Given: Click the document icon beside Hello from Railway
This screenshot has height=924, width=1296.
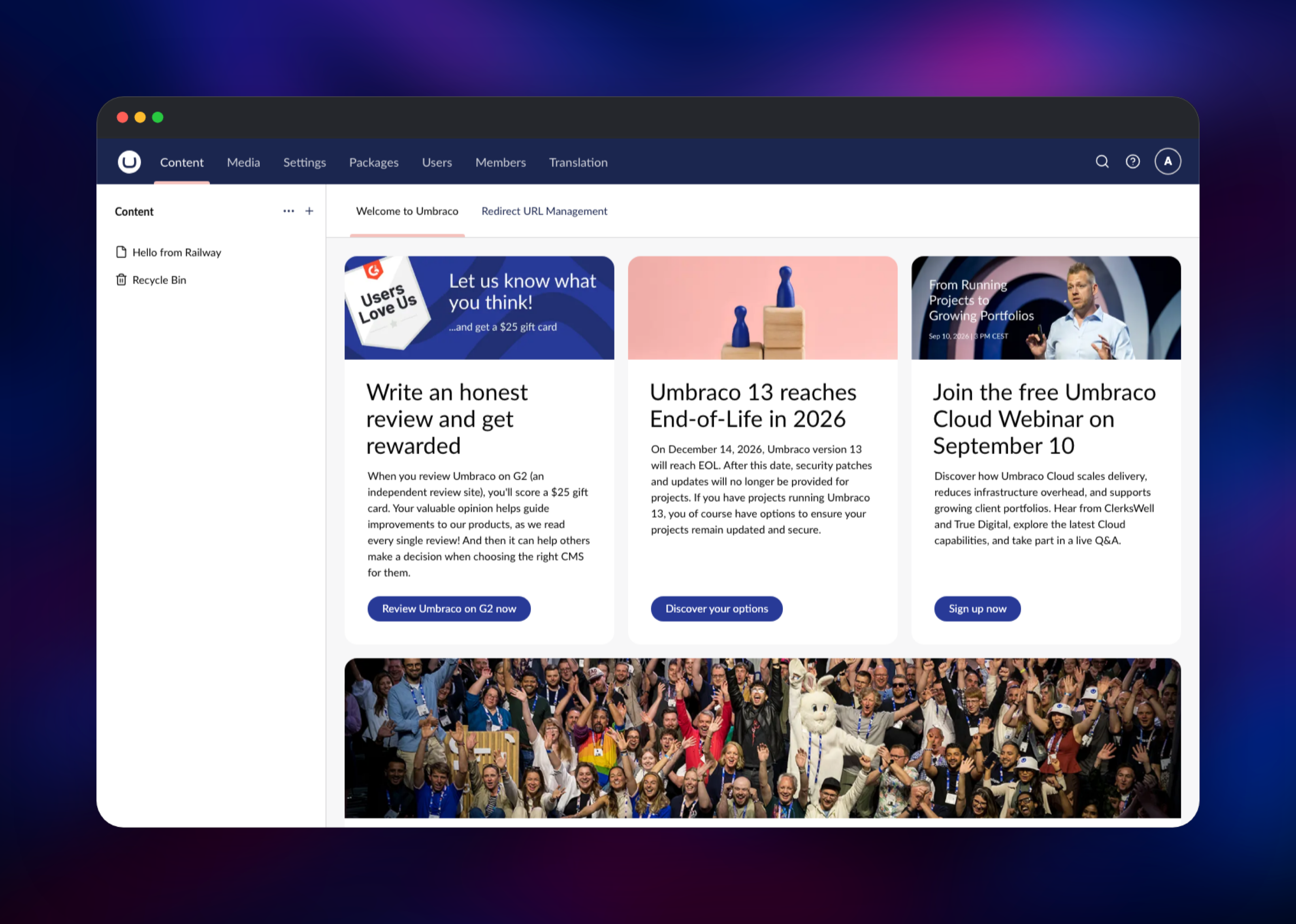Looking at the screenshot, I should (x=121, y=252).
